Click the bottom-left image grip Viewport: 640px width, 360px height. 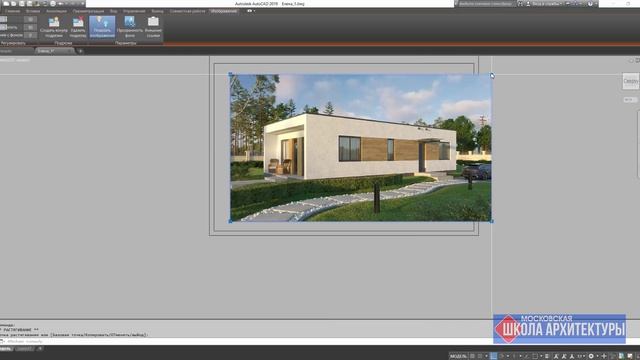click(x=231, y=221)
